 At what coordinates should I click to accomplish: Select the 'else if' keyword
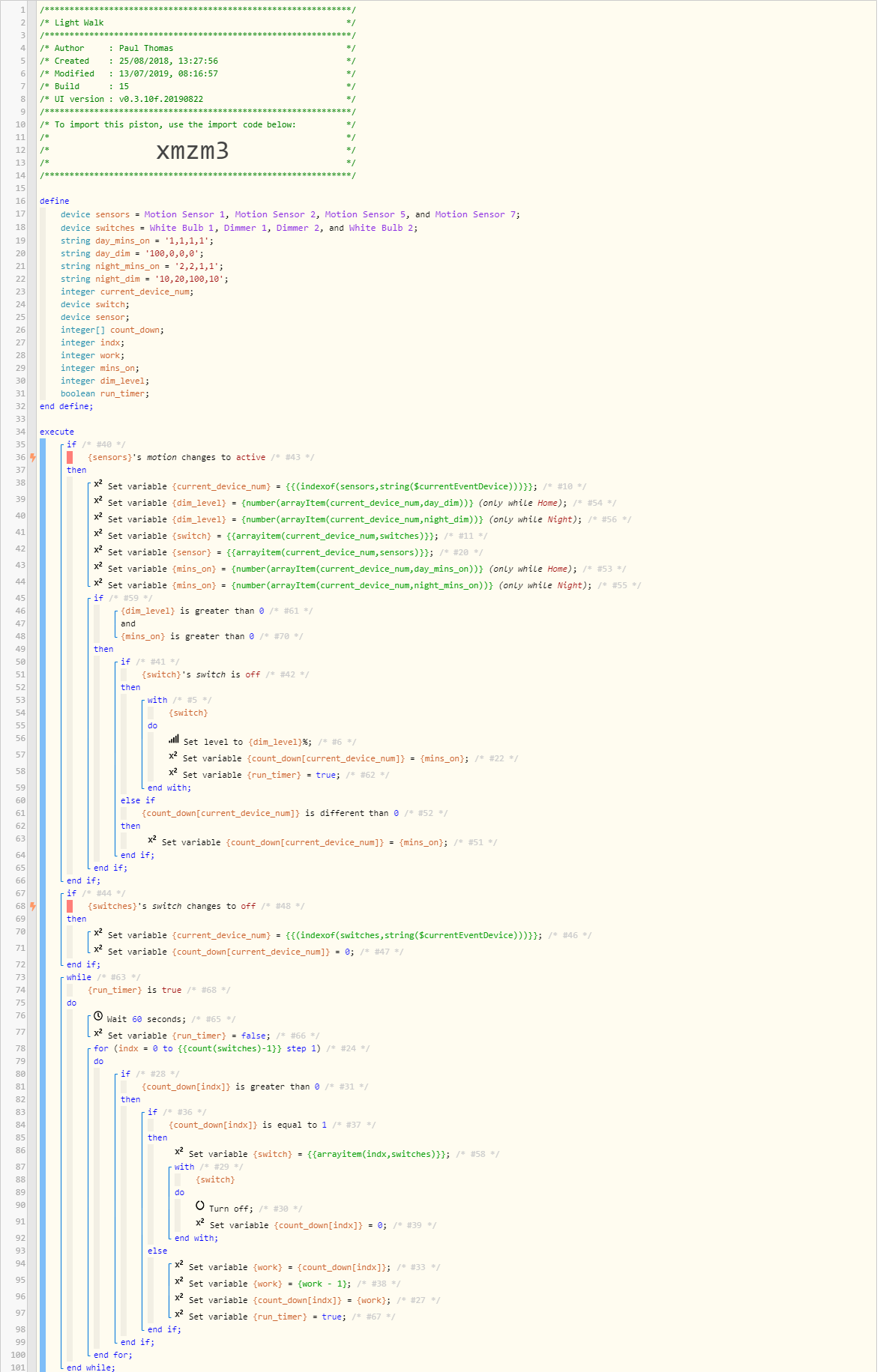pyautogui.click(x=138, y=800)
